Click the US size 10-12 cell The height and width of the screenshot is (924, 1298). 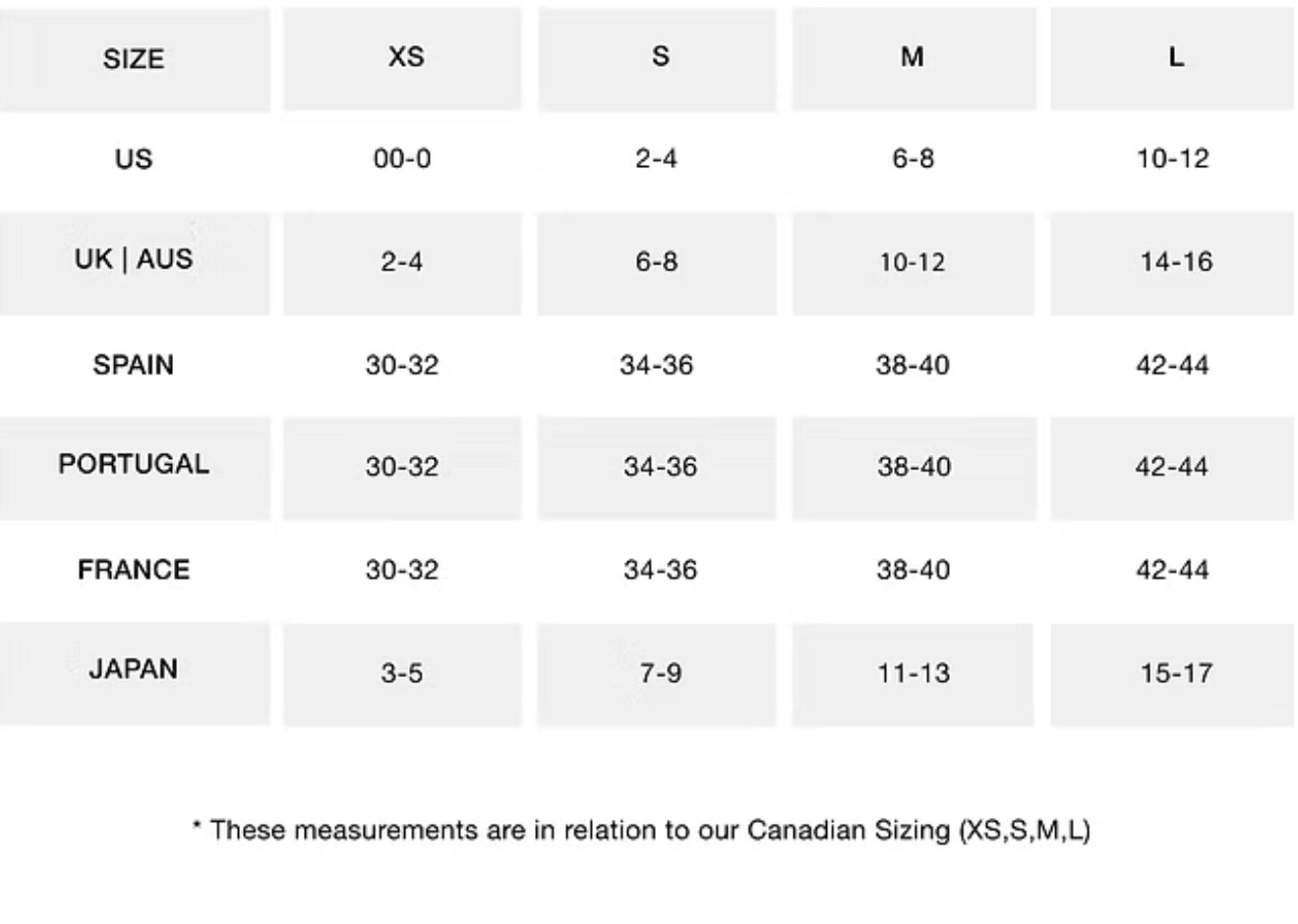point(1172,158)
